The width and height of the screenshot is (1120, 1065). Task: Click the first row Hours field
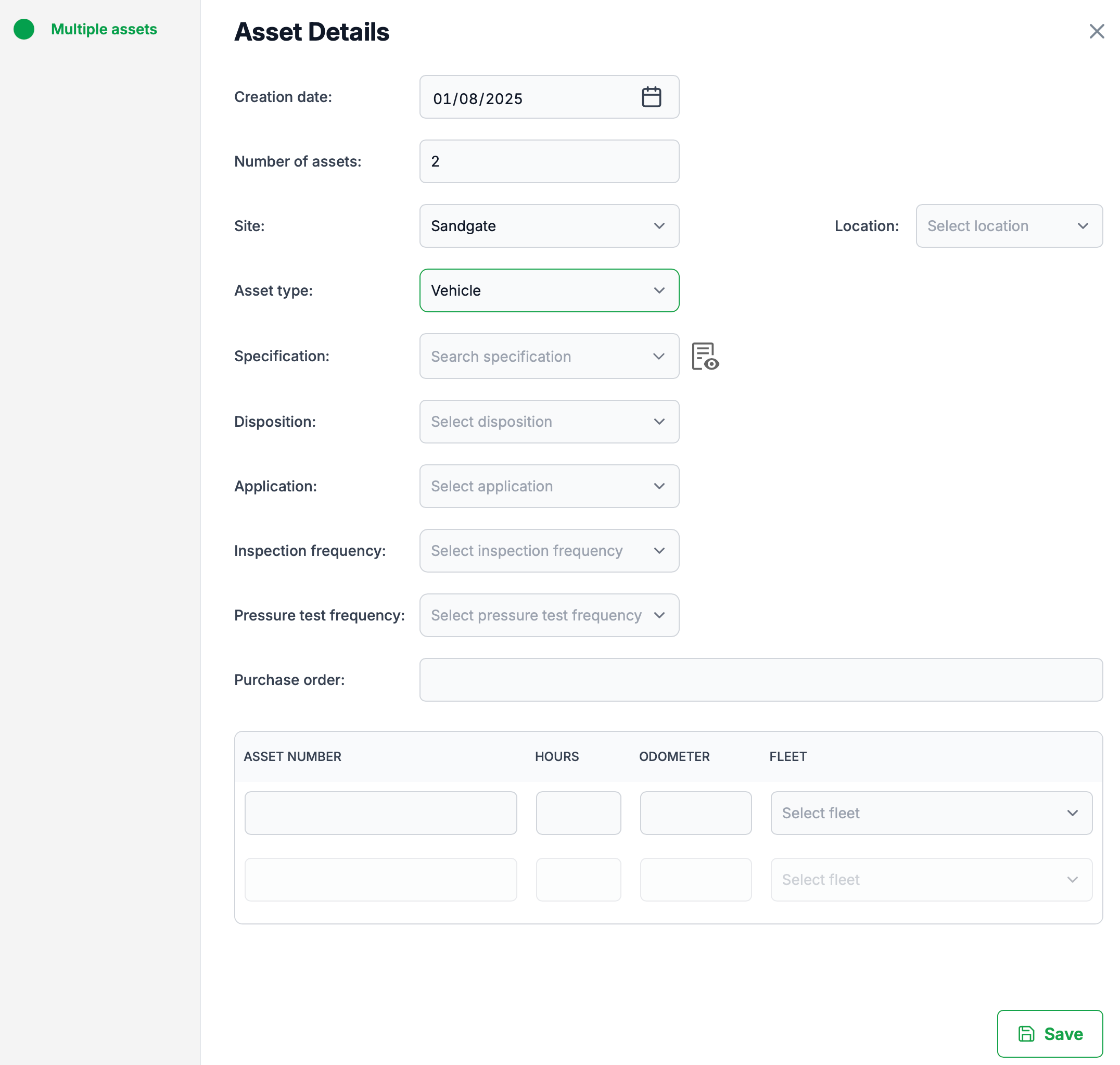tap(578, 813)
